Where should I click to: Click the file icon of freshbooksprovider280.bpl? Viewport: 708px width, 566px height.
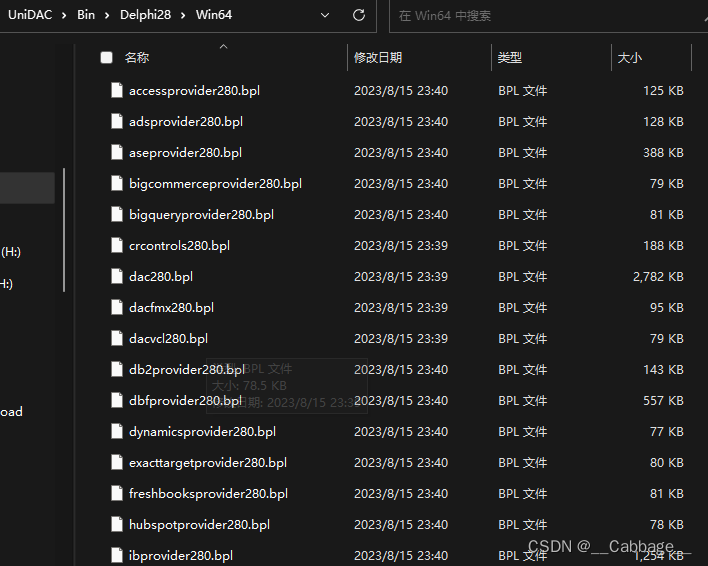coord(117,493)
